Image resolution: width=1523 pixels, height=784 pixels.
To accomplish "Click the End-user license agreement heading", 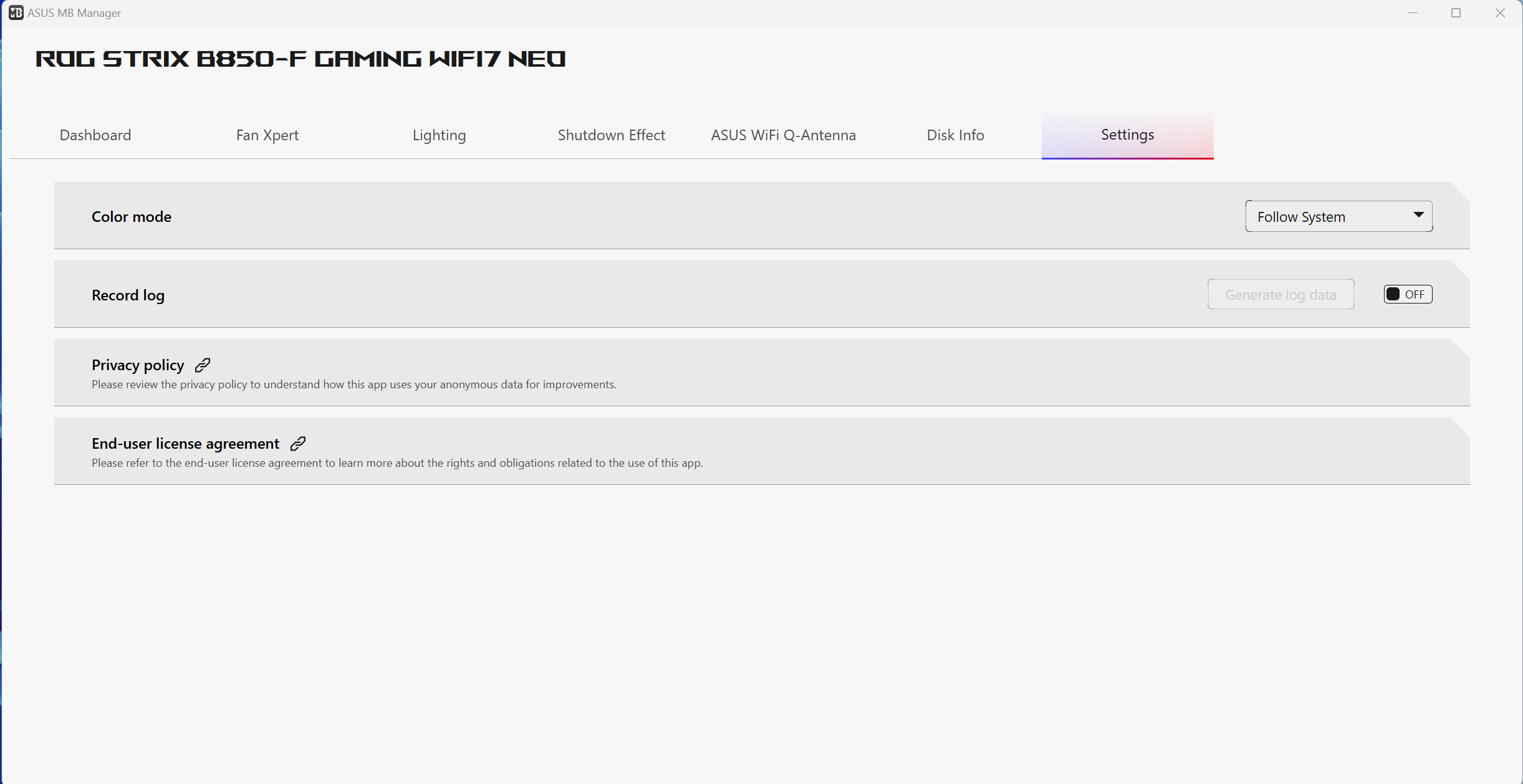I will [x=185, y=444].
